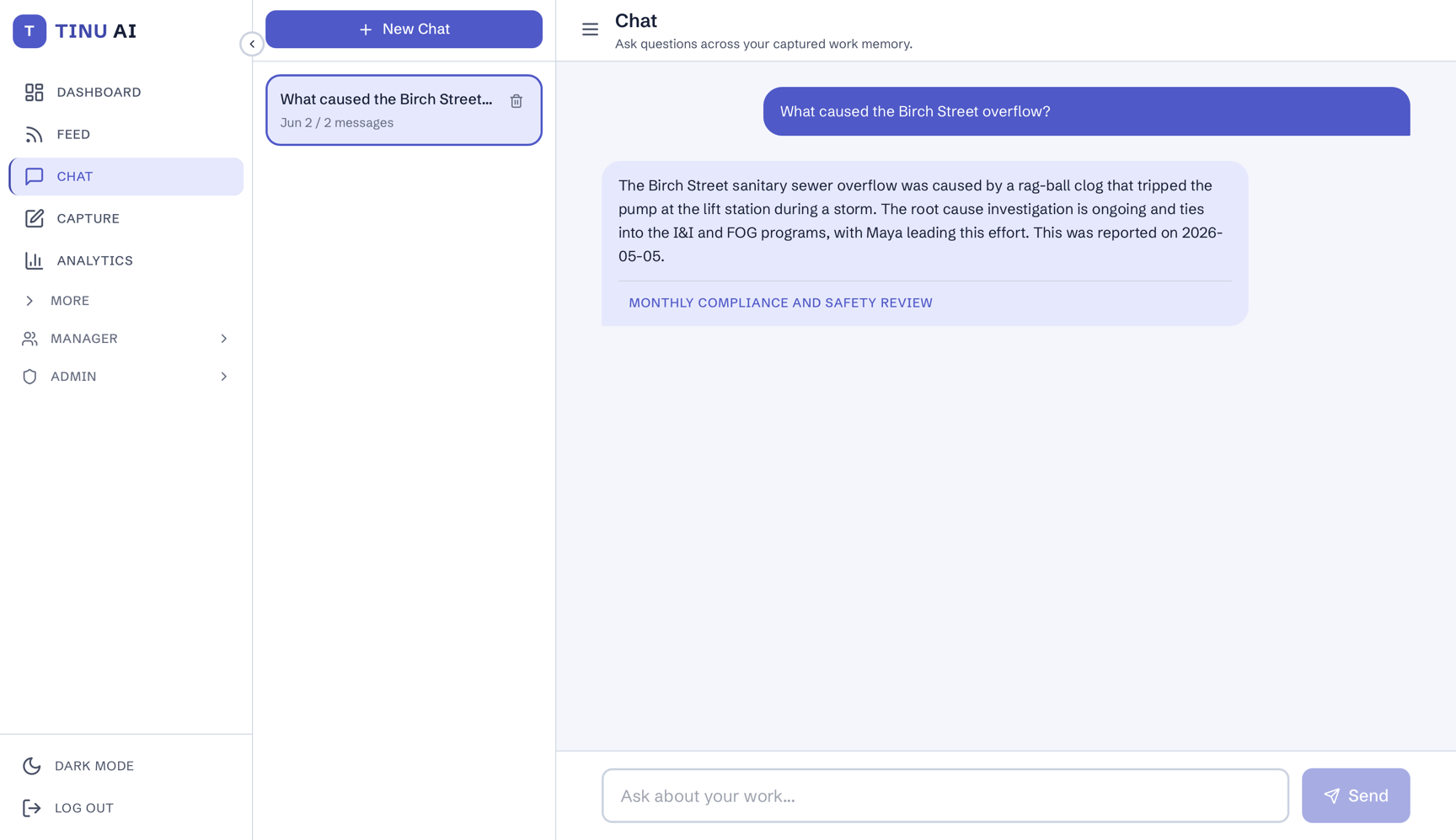Collapse the sidebar with the chevron button

pyautogui.click(x=252, y=44)
